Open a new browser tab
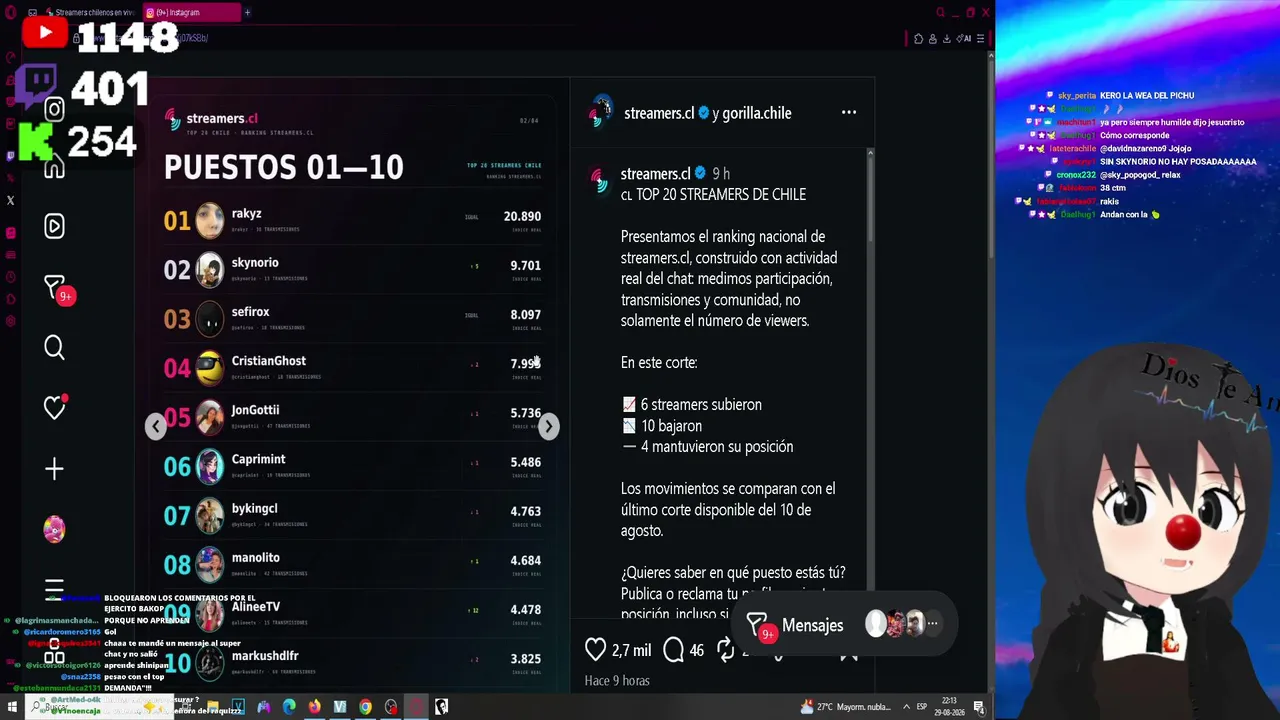Viewport: 1280px width, 720px height. tap(247, 13)
